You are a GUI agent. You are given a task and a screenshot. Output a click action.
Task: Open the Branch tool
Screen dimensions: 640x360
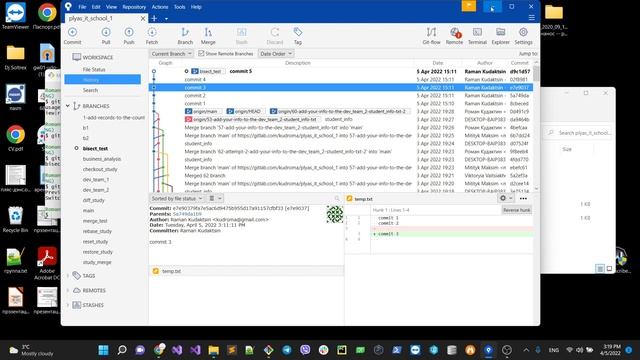pyautogui.click(x=185, y=36)
